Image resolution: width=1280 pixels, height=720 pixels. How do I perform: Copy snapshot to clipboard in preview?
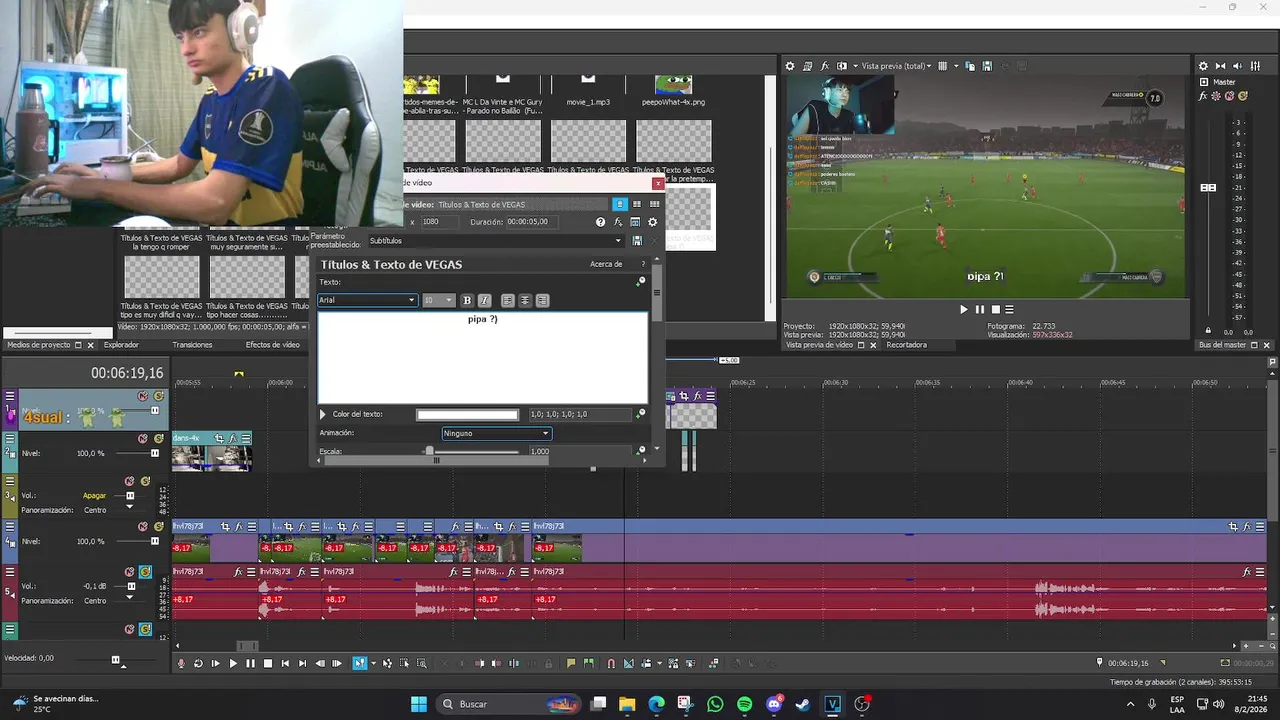point(971,66)
